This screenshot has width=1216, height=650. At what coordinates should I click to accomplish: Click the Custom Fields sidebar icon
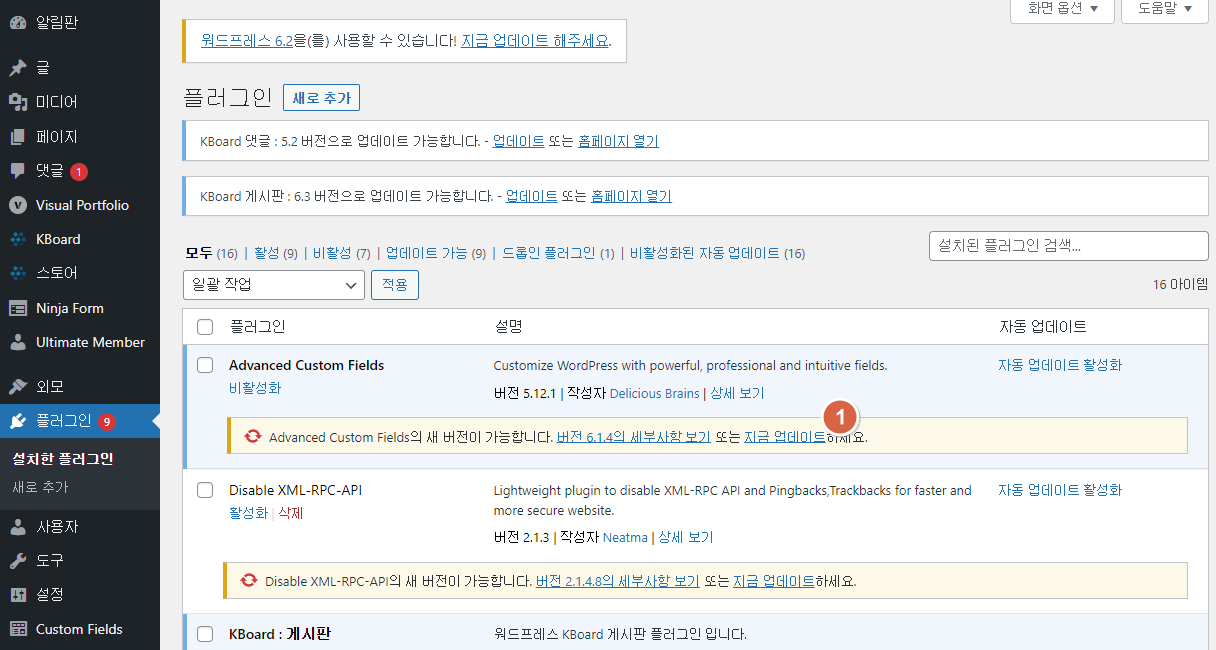[x=17, y=629]
